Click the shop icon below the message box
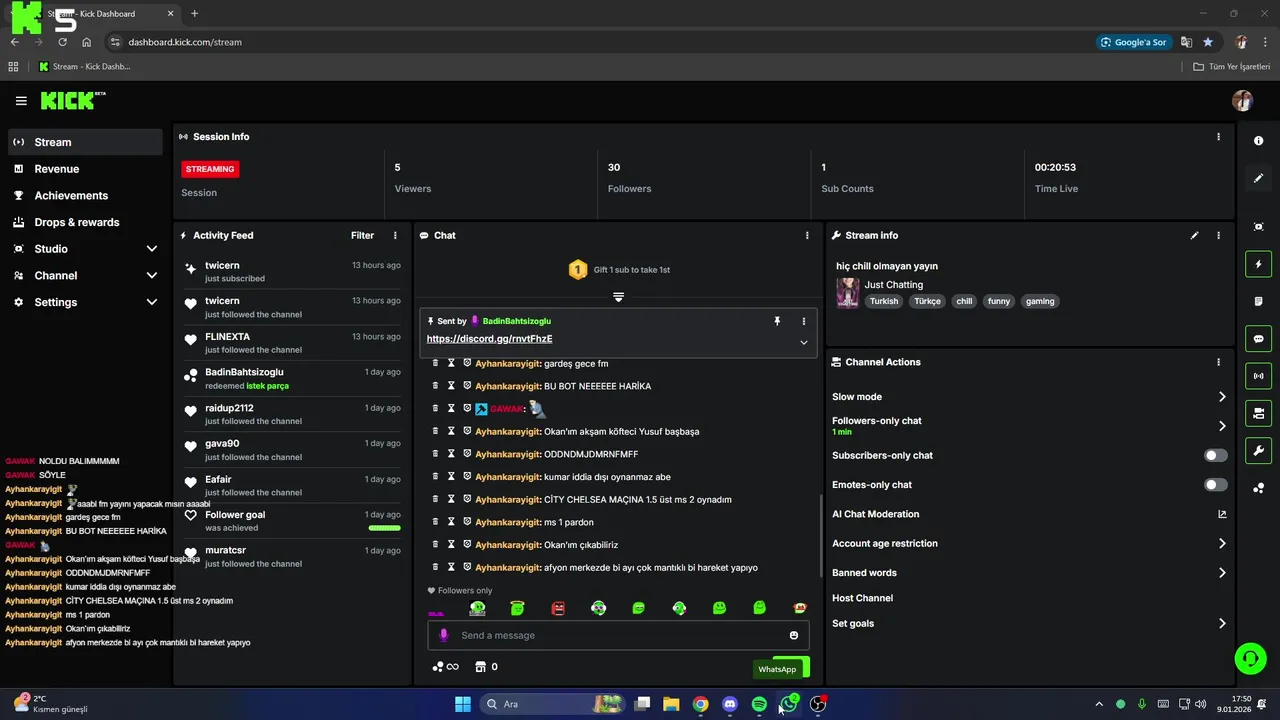The image size is (1280, 720). tap(480, 667)
